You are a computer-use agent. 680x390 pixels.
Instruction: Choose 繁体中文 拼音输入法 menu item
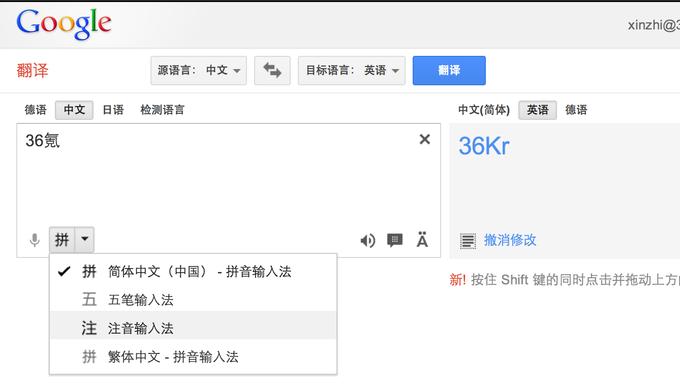point(193,357)
